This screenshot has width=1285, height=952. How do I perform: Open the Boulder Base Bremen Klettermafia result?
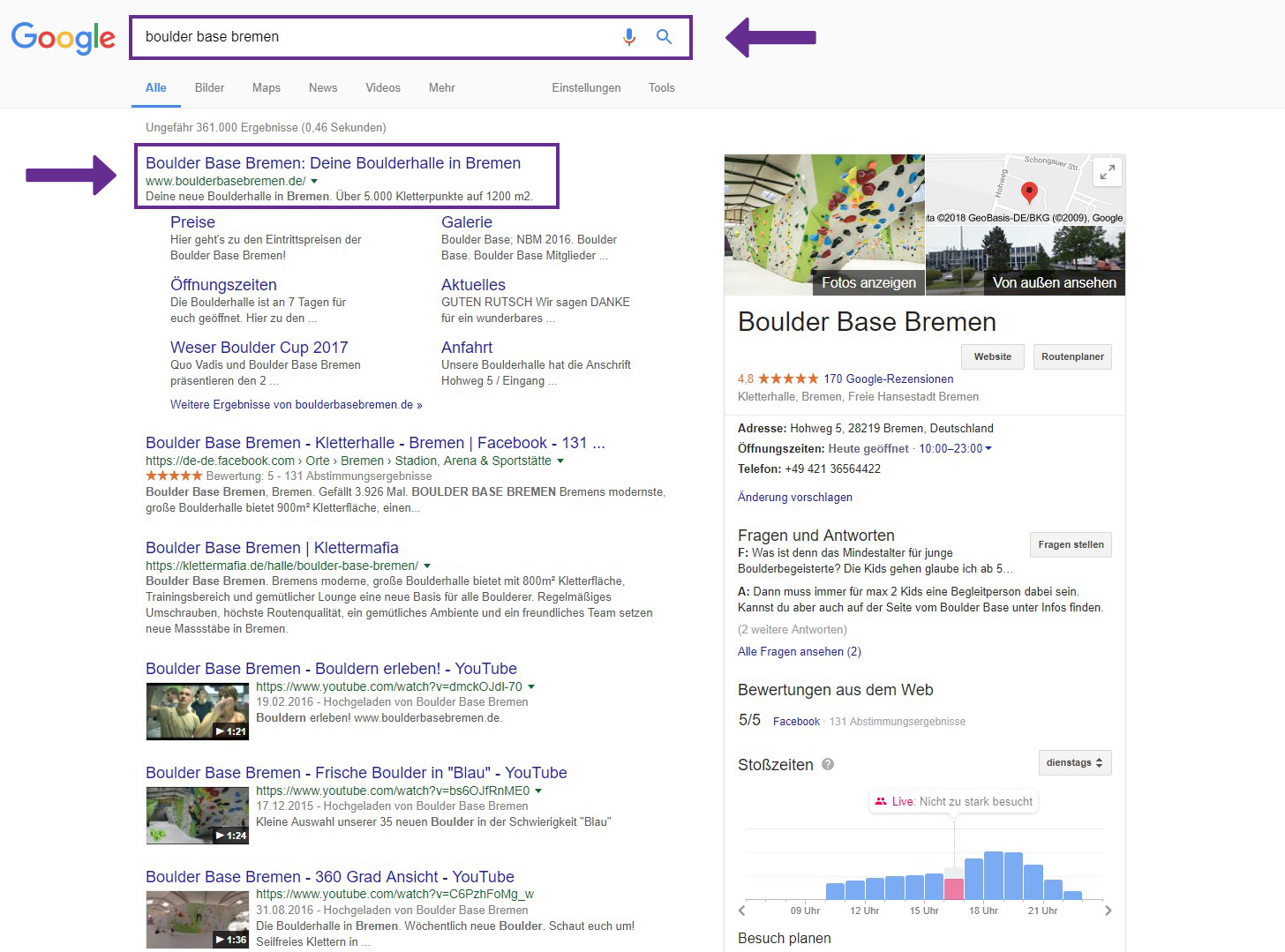tap(272, 548)
